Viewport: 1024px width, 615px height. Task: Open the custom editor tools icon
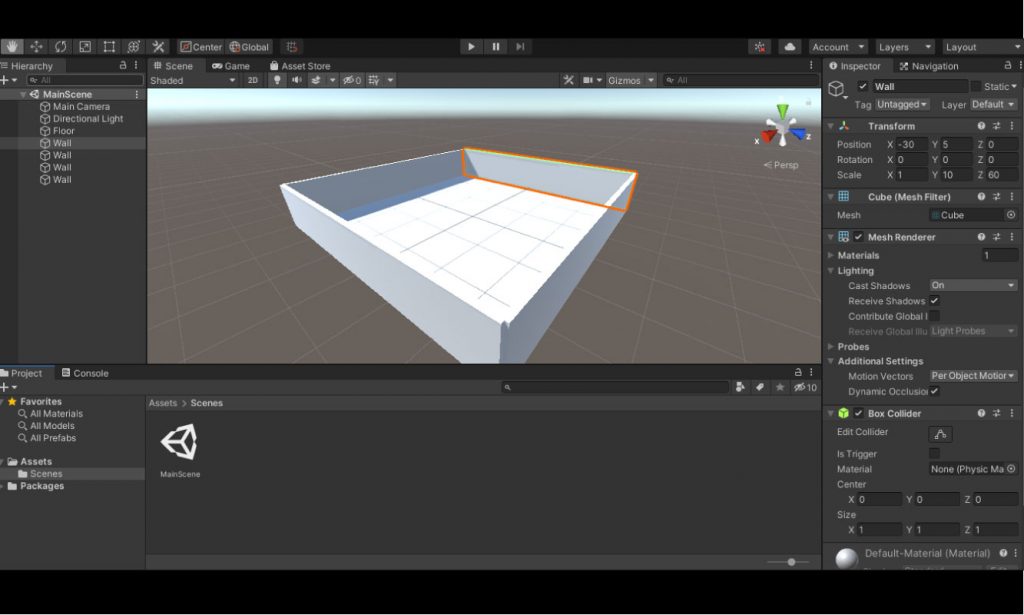(157, 46)
